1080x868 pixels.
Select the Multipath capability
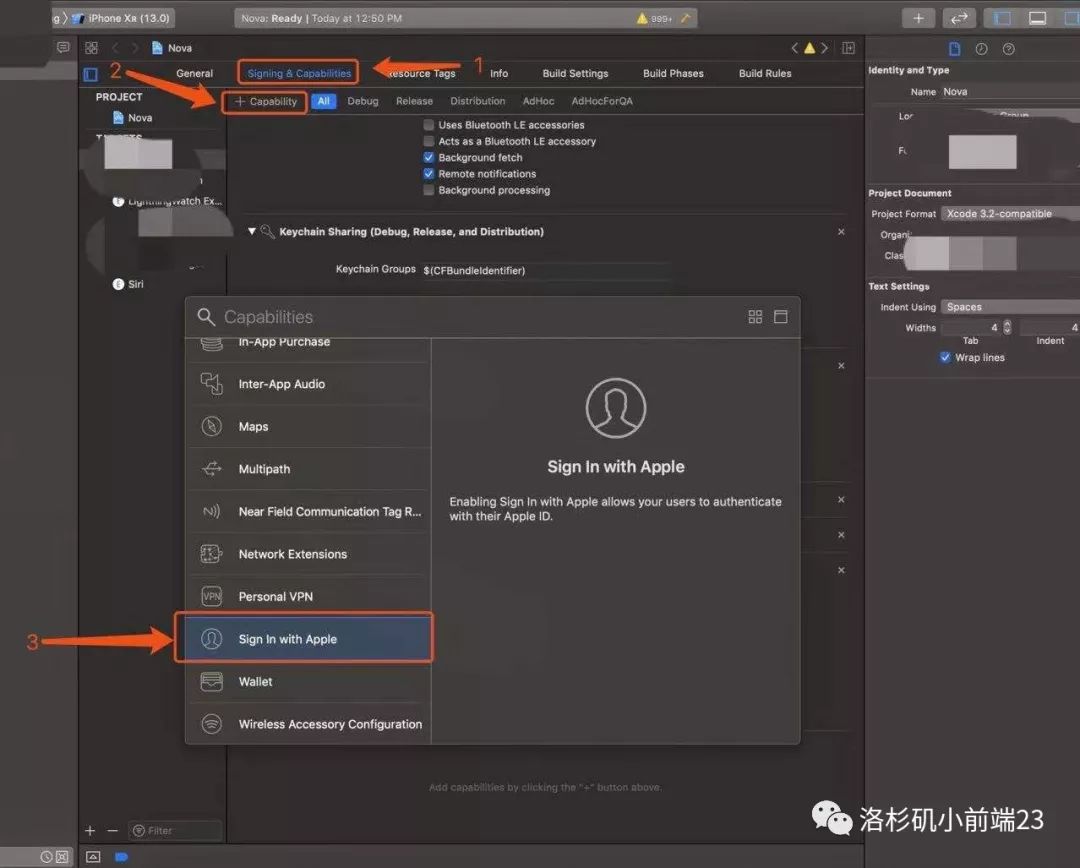point(309,469)
